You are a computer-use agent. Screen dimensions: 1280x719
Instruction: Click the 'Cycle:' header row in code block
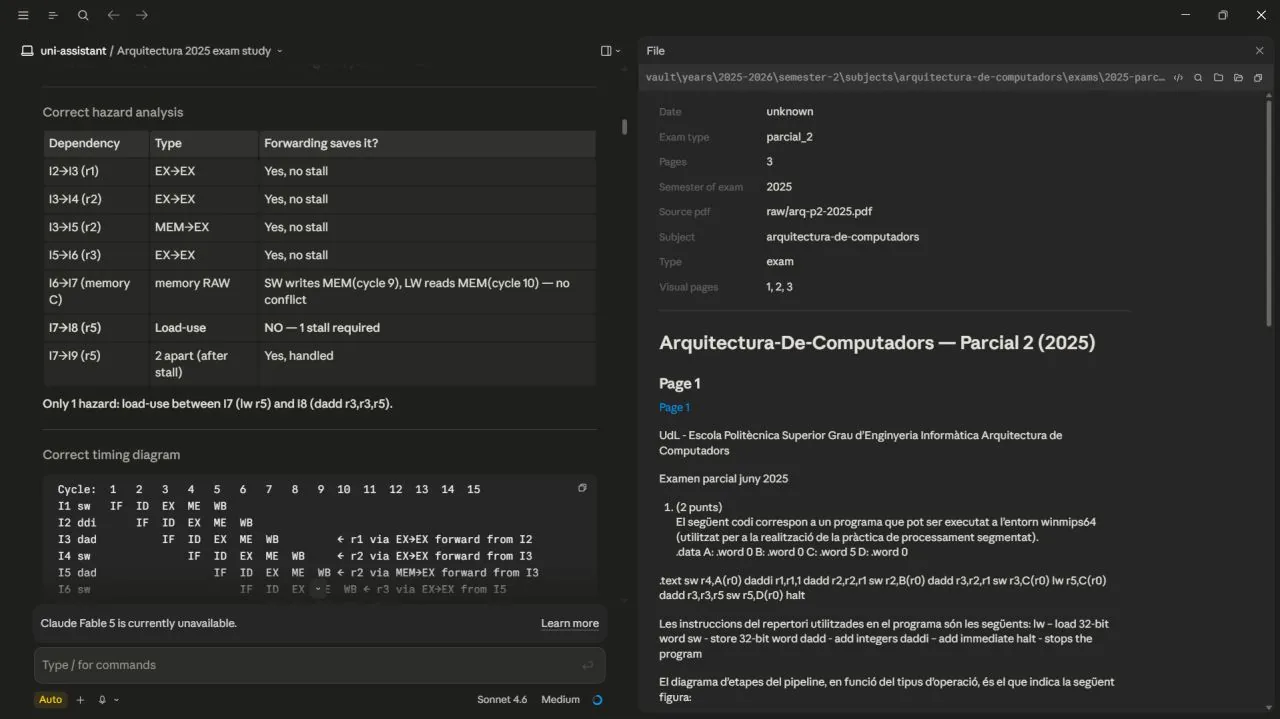(x=269, y=489)
